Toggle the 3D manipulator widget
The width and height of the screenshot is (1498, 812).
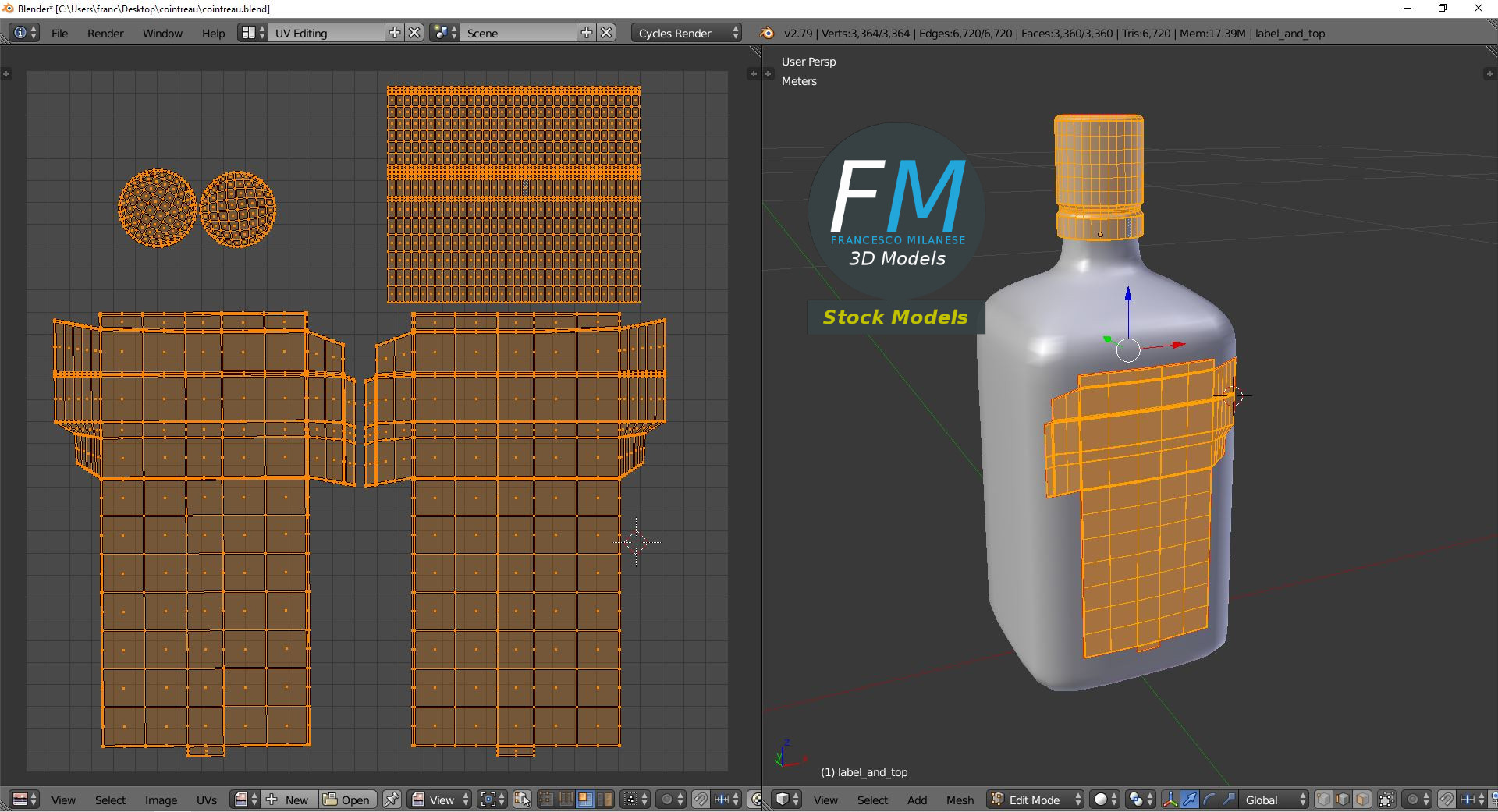click(1170, 800)
